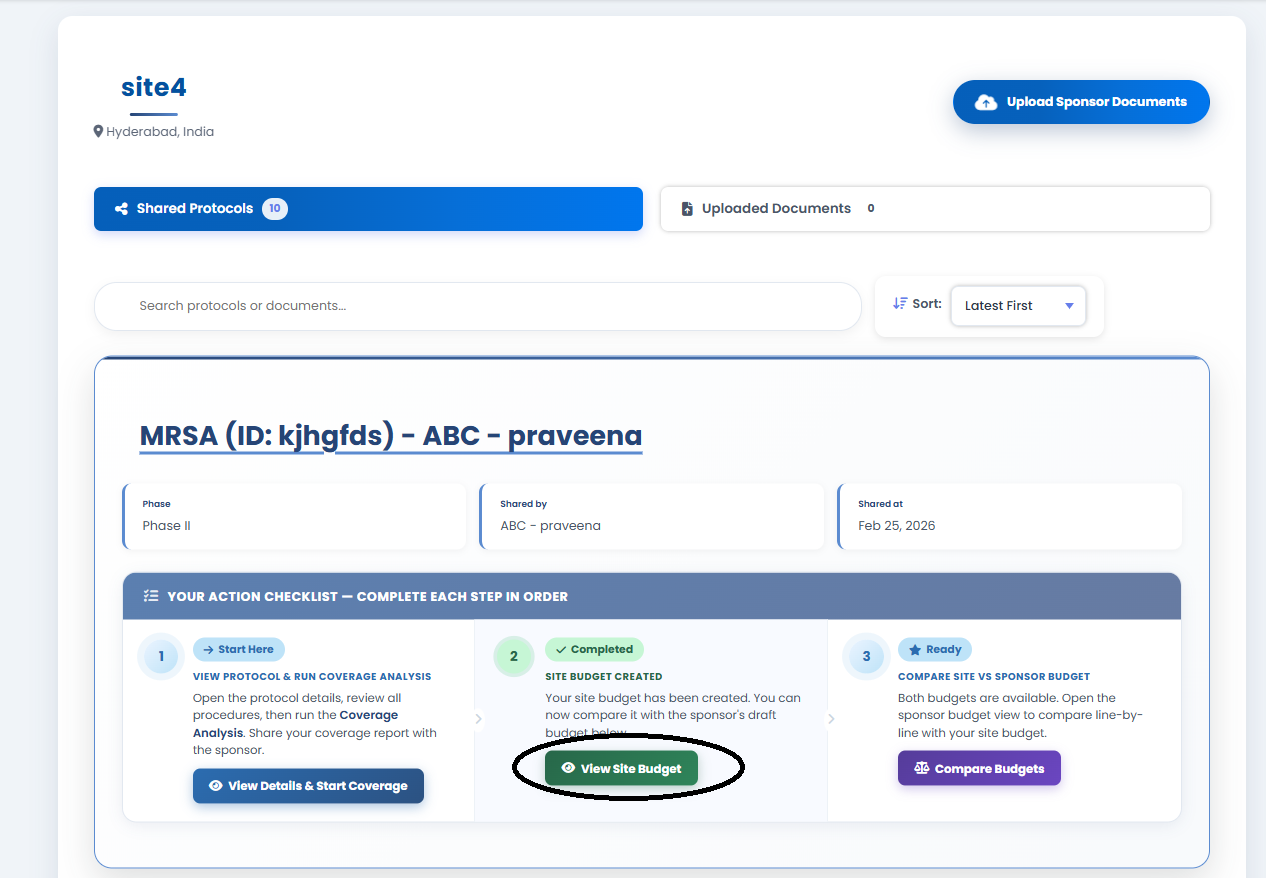Click the sort order icon
The width and height of the screenshot is (1266, 878).
[900, 303]
